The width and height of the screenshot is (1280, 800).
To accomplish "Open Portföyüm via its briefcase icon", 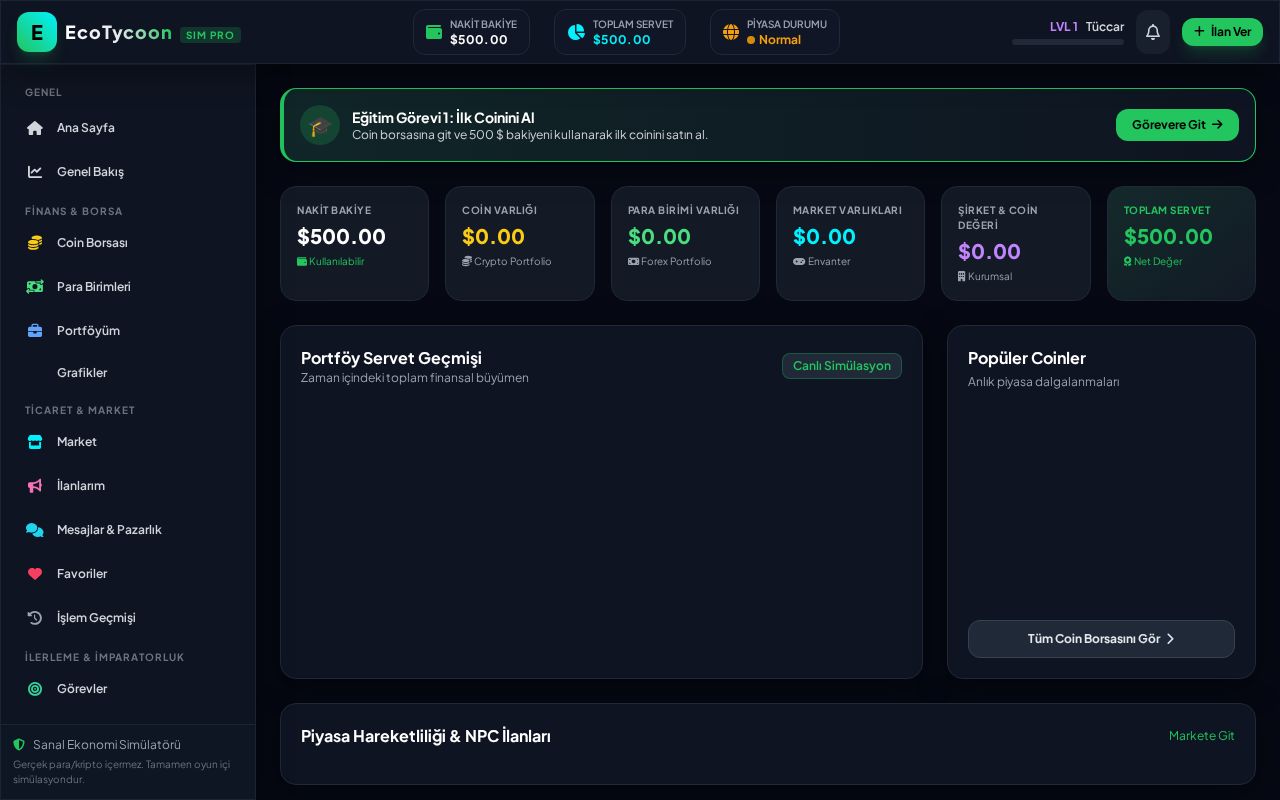I will pos(35,331).
